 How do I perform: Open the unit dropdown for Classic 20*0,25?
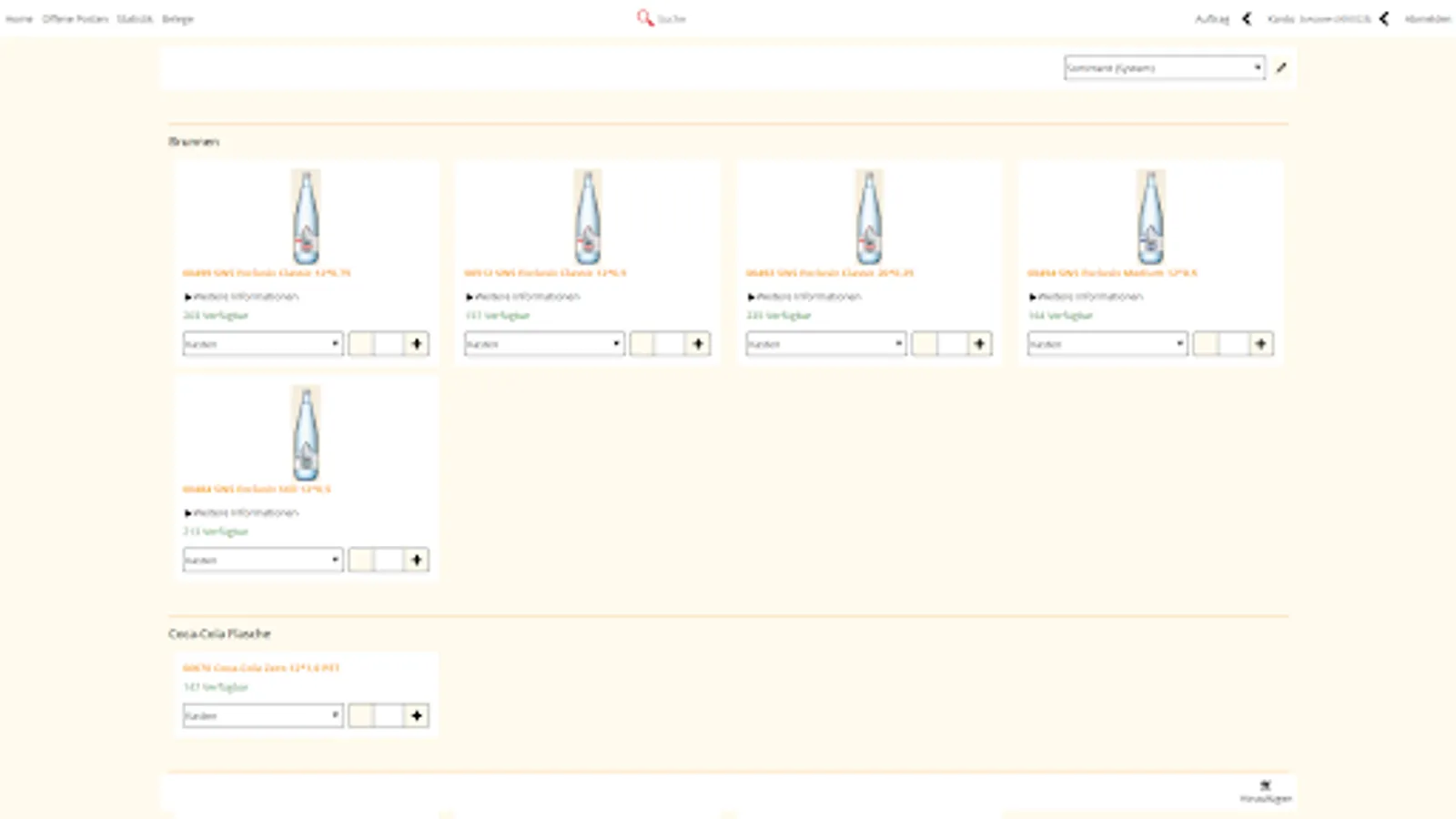click(825, 344)
